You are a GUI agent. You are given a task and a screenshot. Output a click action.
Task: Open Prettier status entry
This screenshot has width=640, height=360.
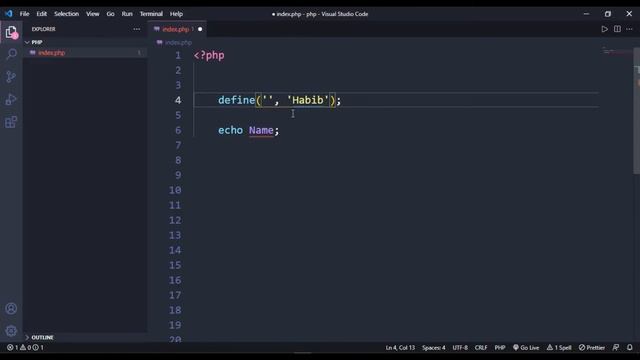(592, 348)
